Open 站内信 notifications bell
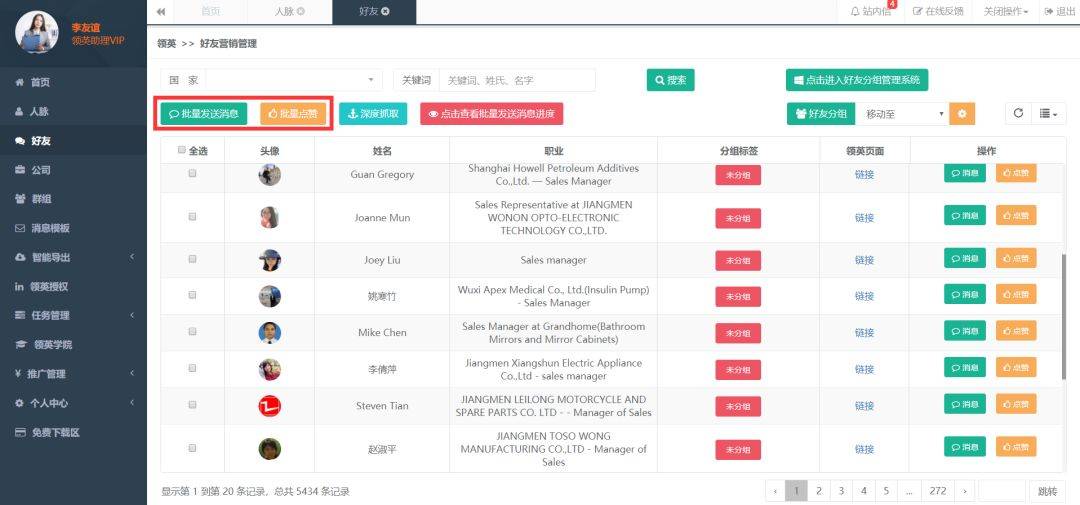Screen dimensions: 1080x505 coord(871,12)
